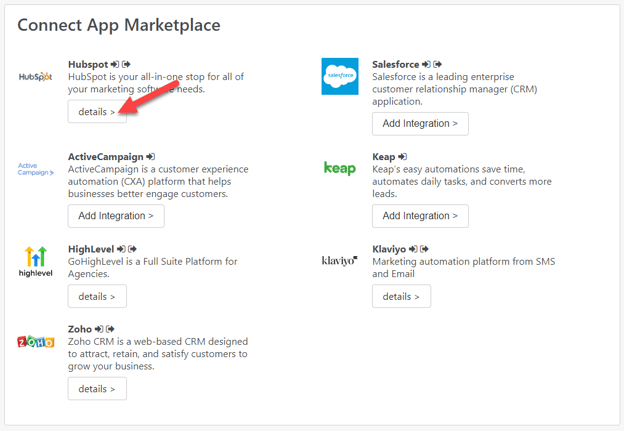Click the HubSpot logo
The width and height of the screenshot is (624, 431).
coord(35,76)
